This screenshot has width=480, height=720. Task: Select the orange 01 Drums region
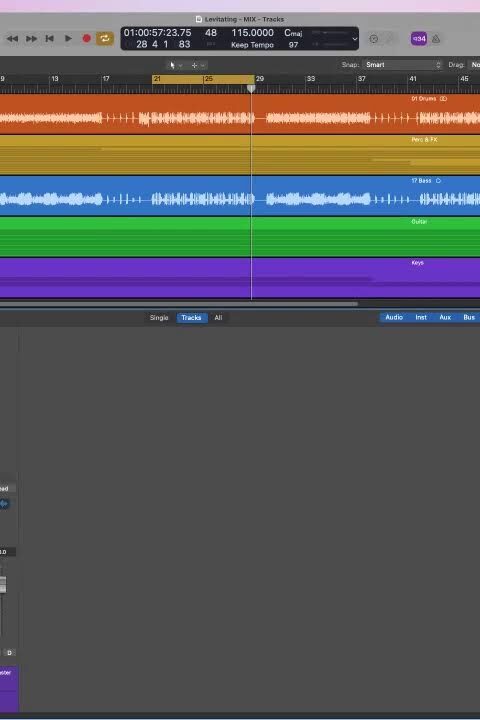click(x=240, y=114)
